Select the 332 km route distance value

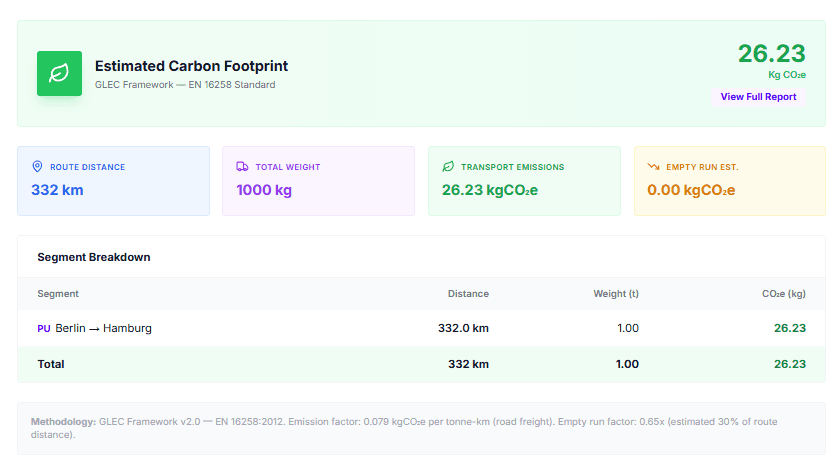[x=57, y=190]
